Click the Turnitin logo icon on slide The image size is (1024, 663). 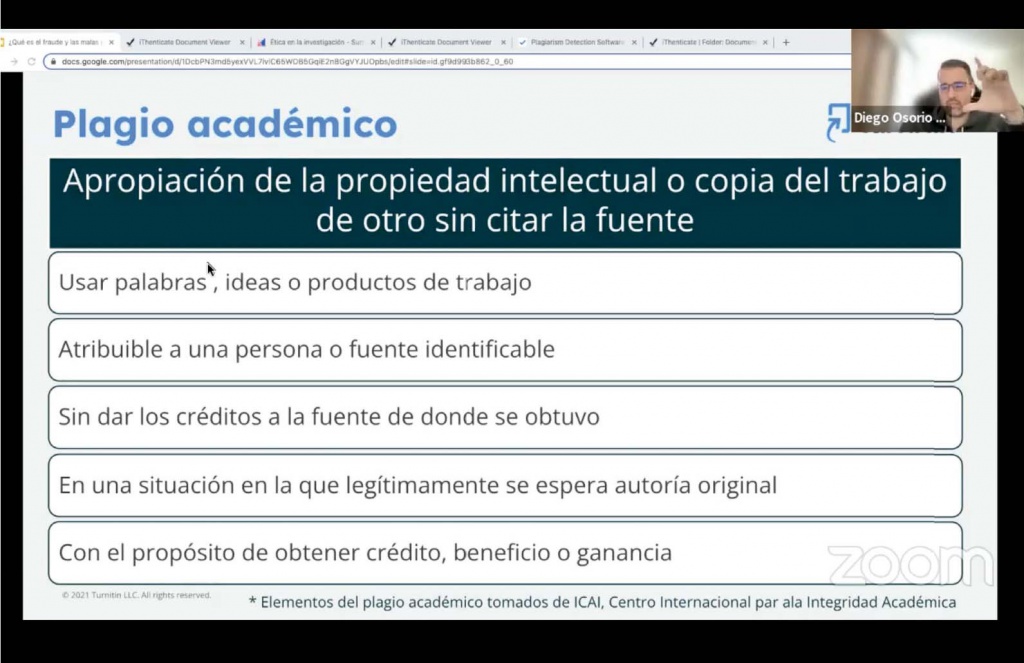tap(837, 122)
